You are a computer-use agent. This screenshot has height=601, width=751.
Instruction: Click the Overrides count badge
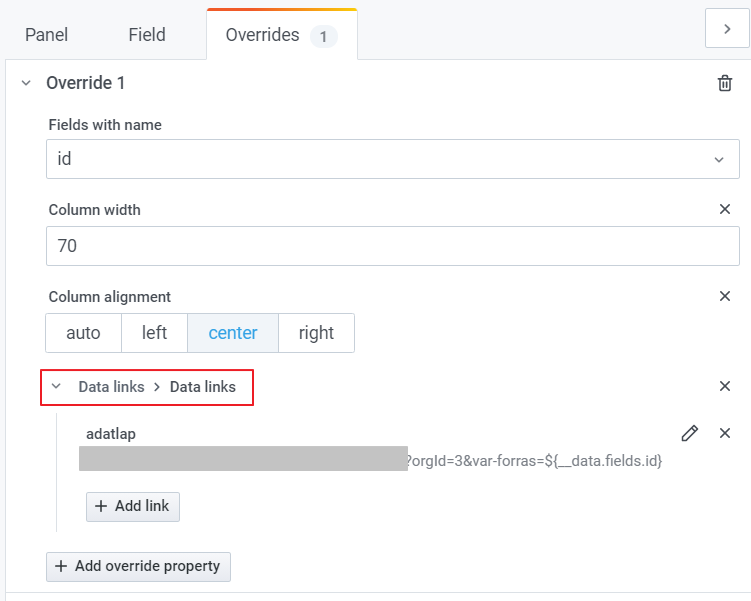324,36
